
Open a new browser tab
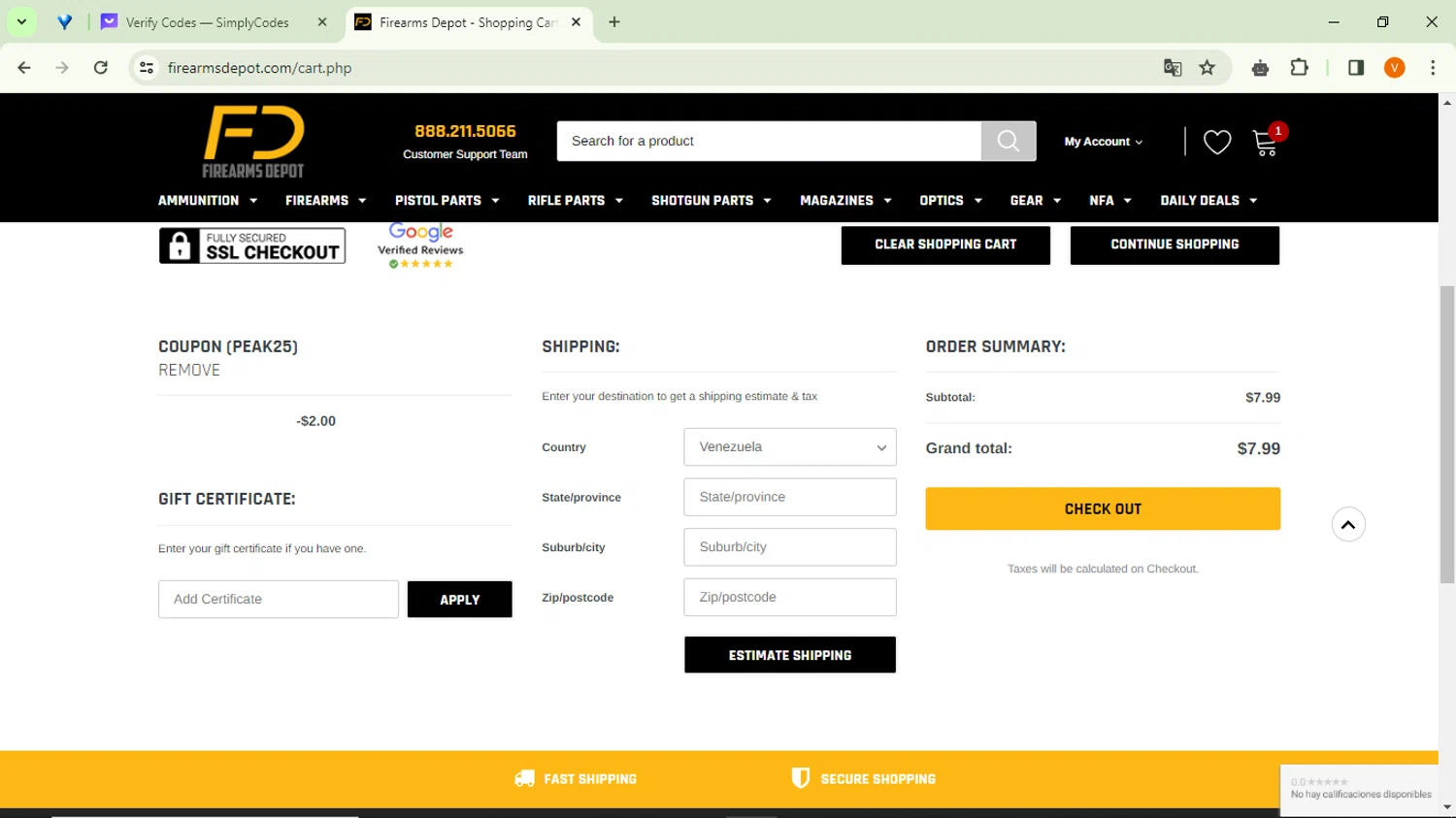[614, 22]
